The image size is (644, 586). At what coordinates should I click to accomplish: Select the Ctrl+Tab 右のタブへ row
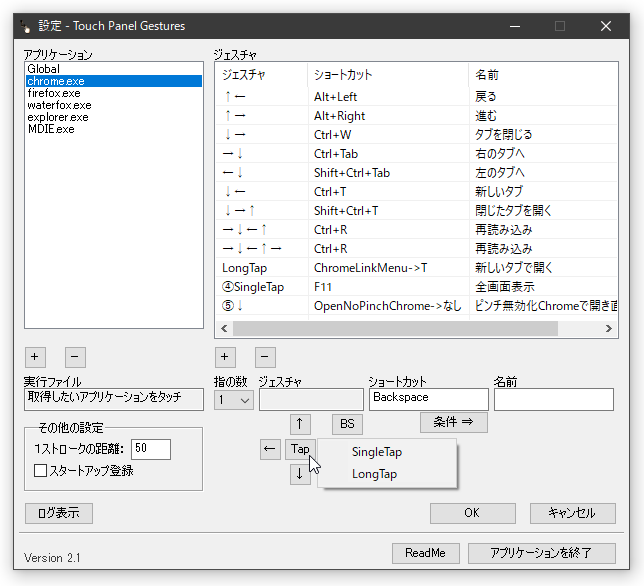[x=416, y=154]
